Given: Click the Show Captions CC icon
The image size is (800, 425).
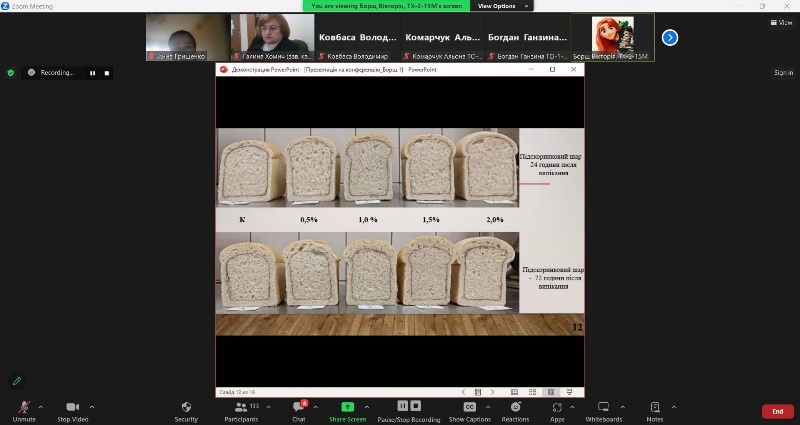Looking at the screenshot, I should (469, 407).
